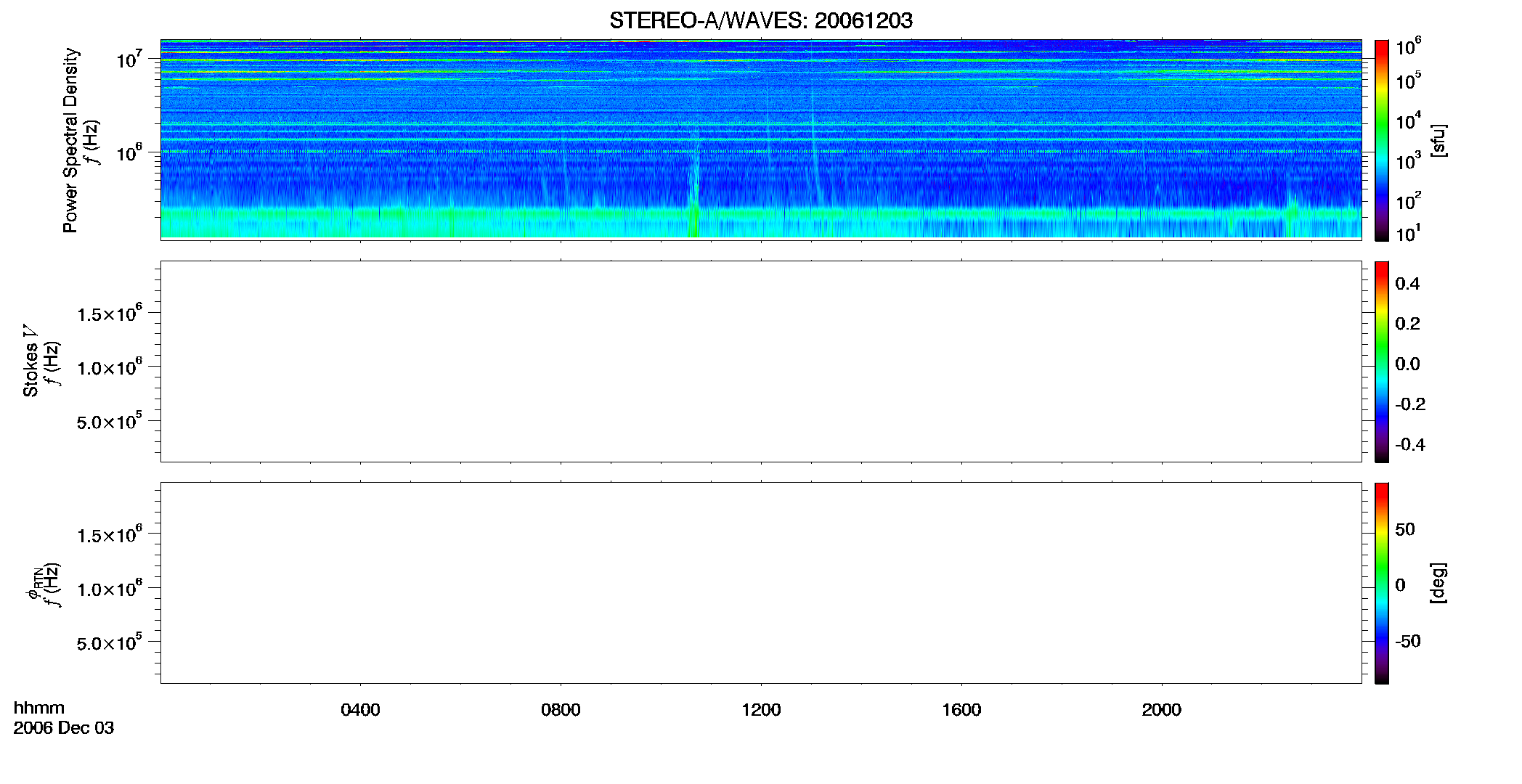Click the -50 degree colorbar label
The height and width of the screenshot is (784, 1522).
pos(1408,642)
